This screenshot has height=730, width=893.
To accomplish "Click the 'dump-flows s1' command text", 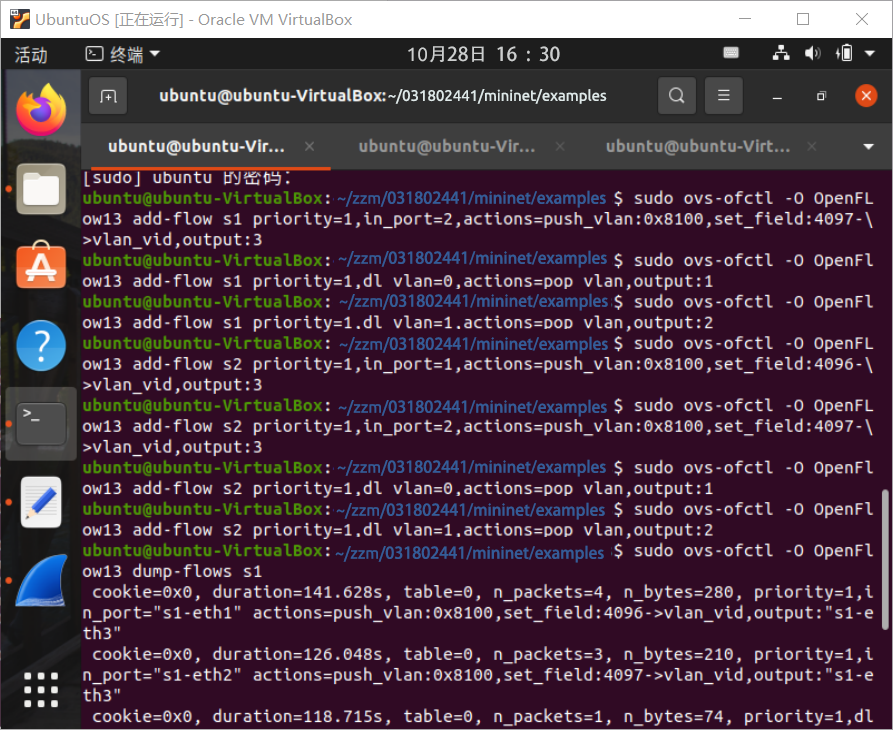I will (196, 571).
